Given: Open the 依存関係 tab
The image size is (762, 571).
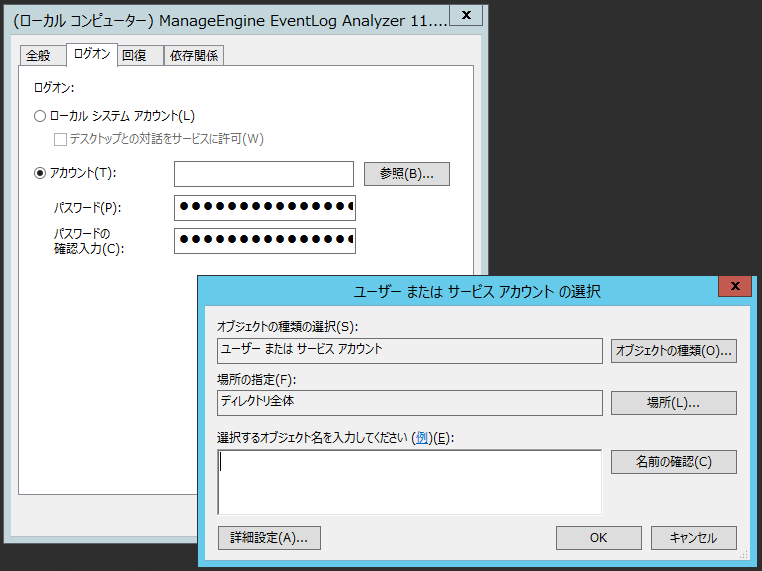Looking at the screenshot, I should [194, 55].
